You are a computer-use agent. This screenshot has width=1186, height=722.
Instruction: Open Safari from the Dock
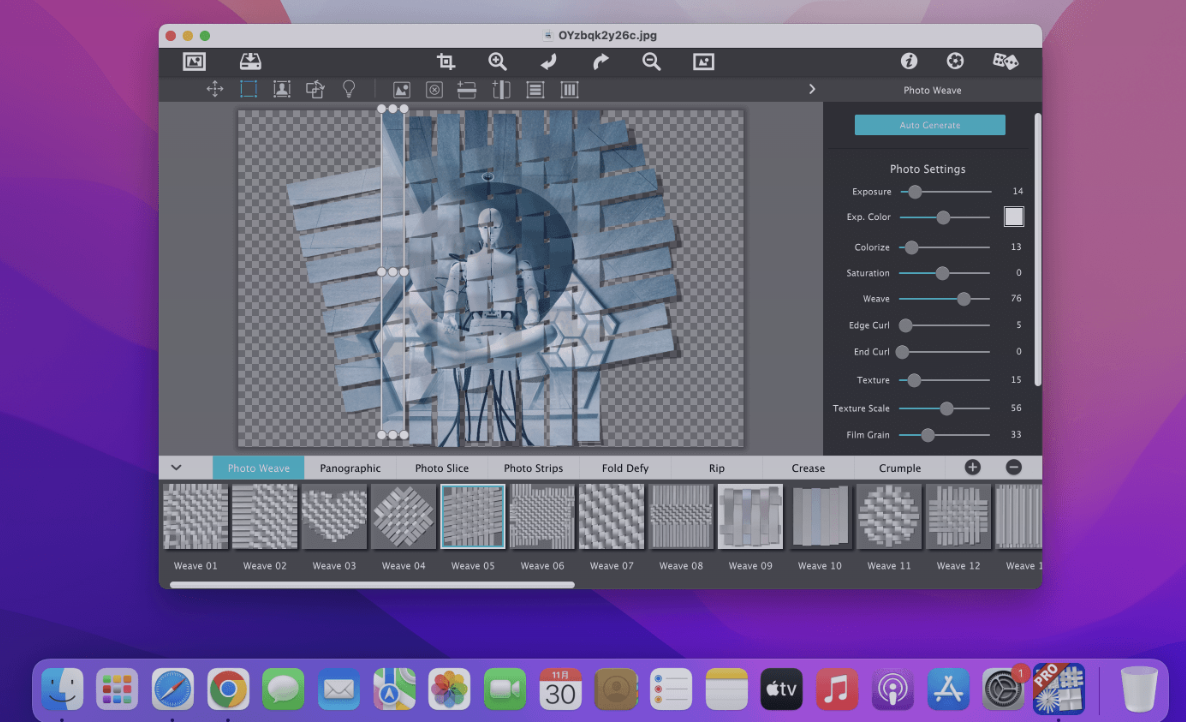pos(172,689)
